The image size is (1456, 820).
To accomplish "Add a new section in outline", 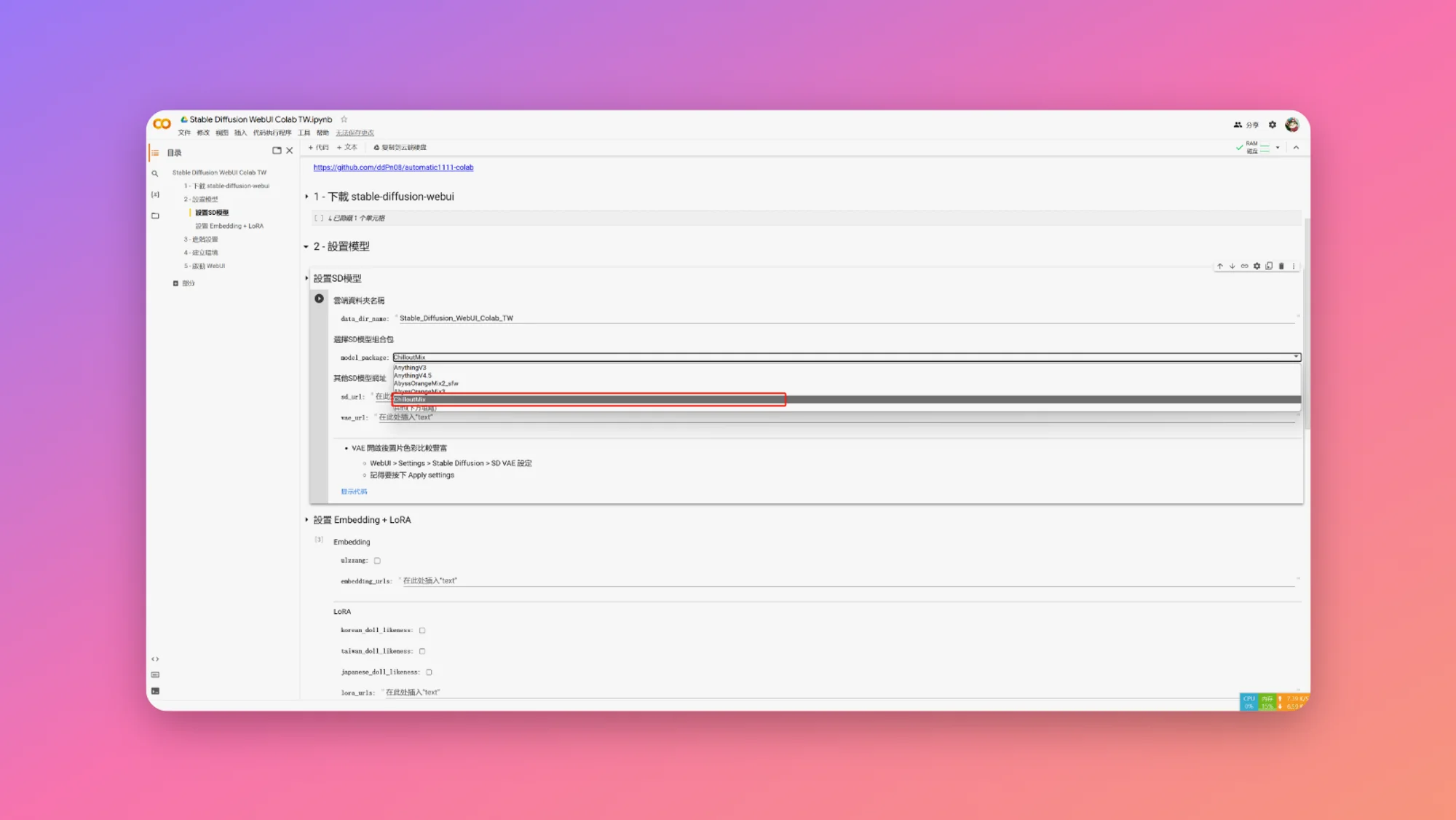I will pyautogui.click(x=183, y=283).
